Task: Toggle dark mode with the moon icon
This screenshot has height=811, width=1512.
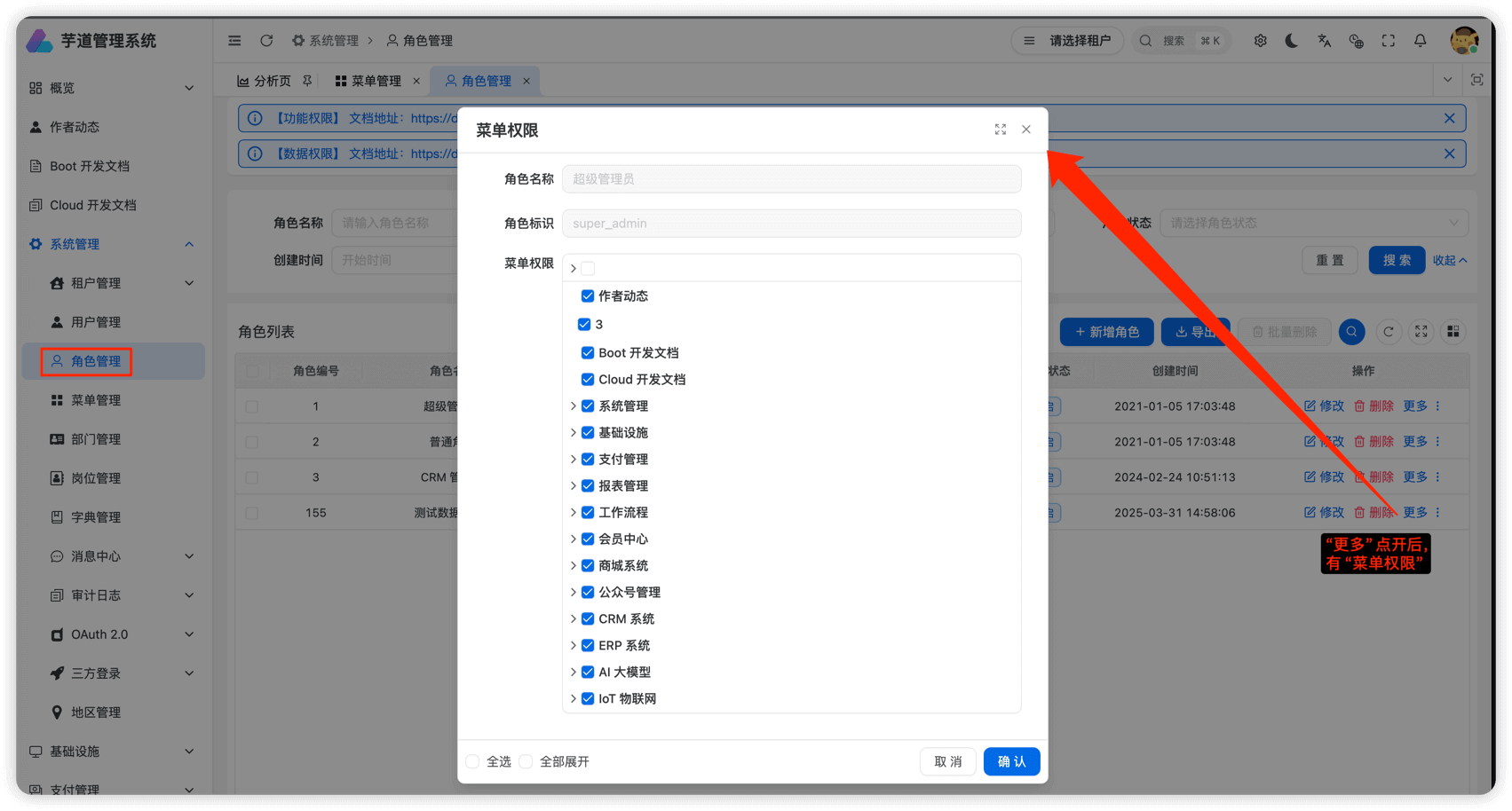Action: coord(1292,40)
